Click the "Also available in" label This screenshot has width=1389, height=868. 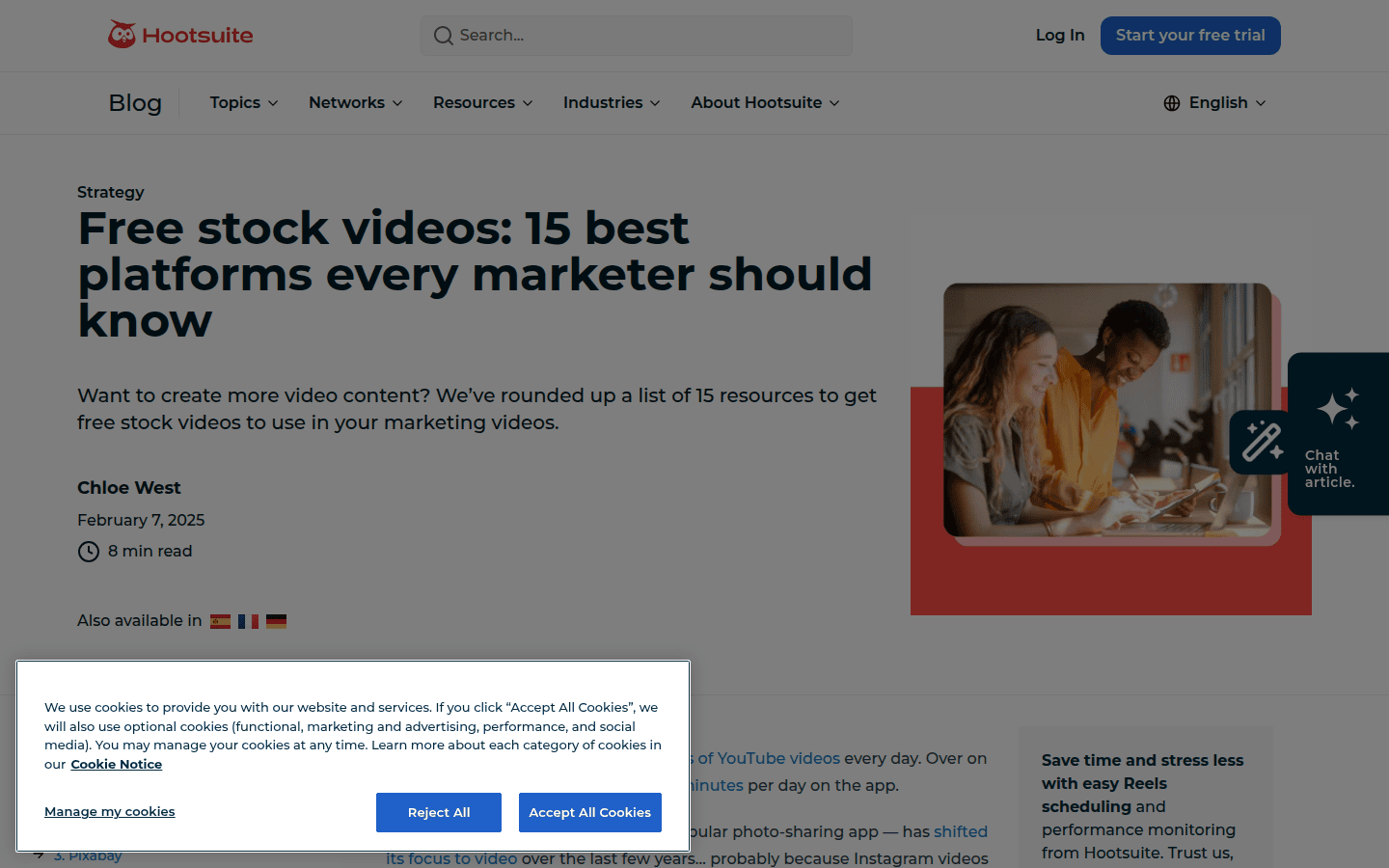140,621
